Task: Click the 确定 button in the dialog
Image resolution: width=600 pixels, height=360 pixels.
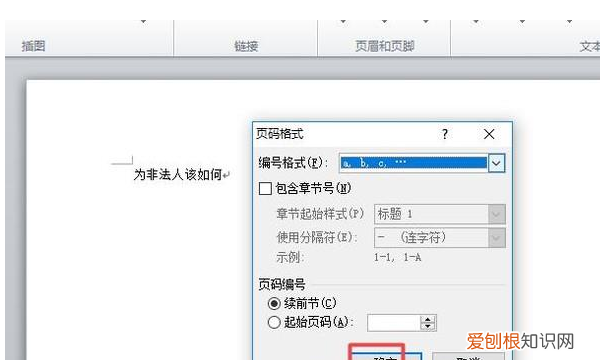Action: tap(385, 357)
